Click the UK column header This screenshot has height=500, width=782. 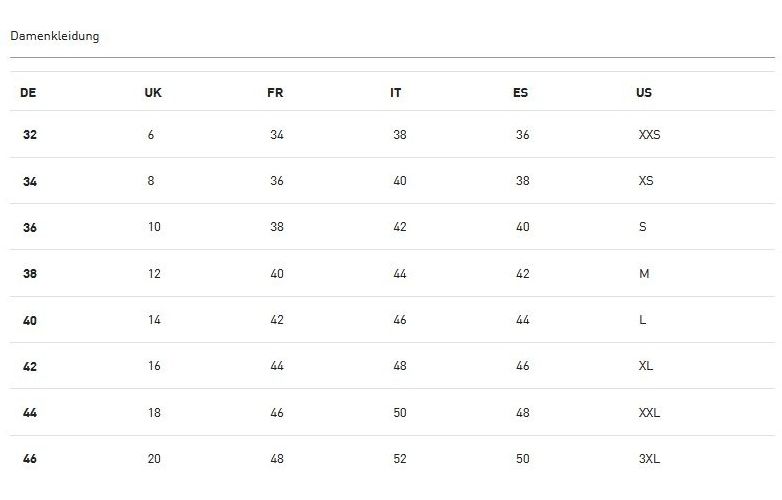pos(153,93)
